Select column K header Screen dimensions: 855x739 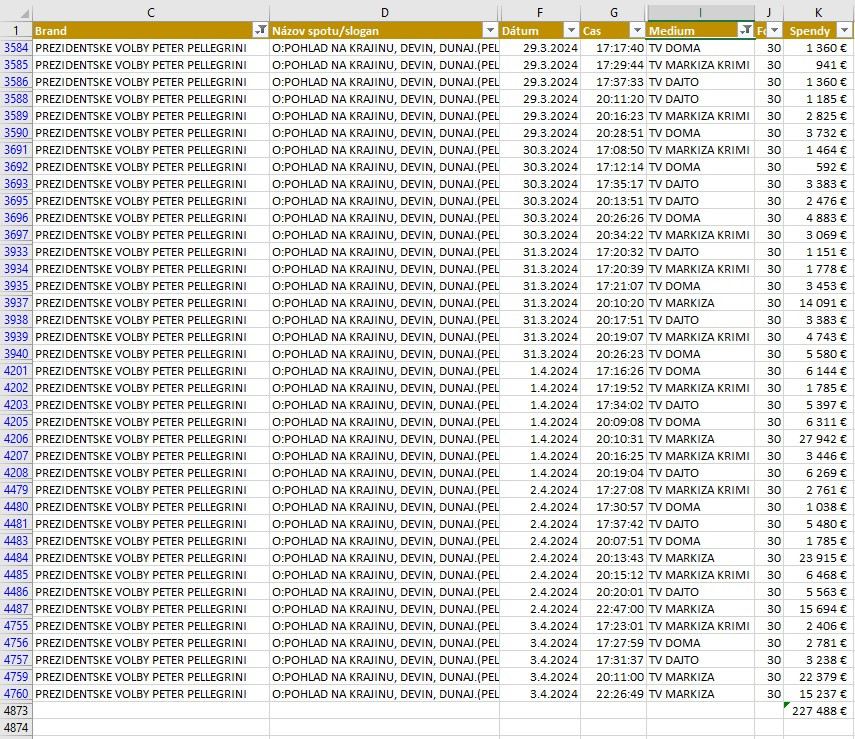pos(818,11)
